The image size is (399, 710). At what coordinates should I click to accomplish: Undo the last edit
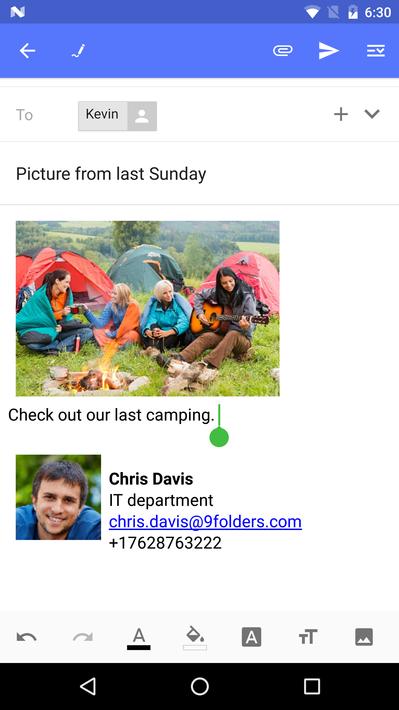pyautogui.click(x=26, y=637)
